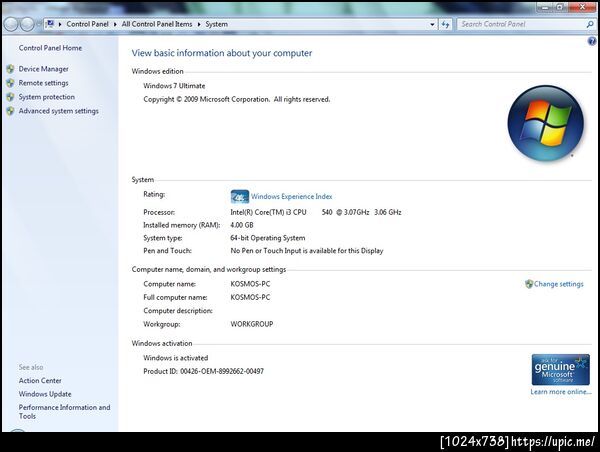Screen dimensions: 600x452
Task: Open Remote settings link
Action: (44, 83)
